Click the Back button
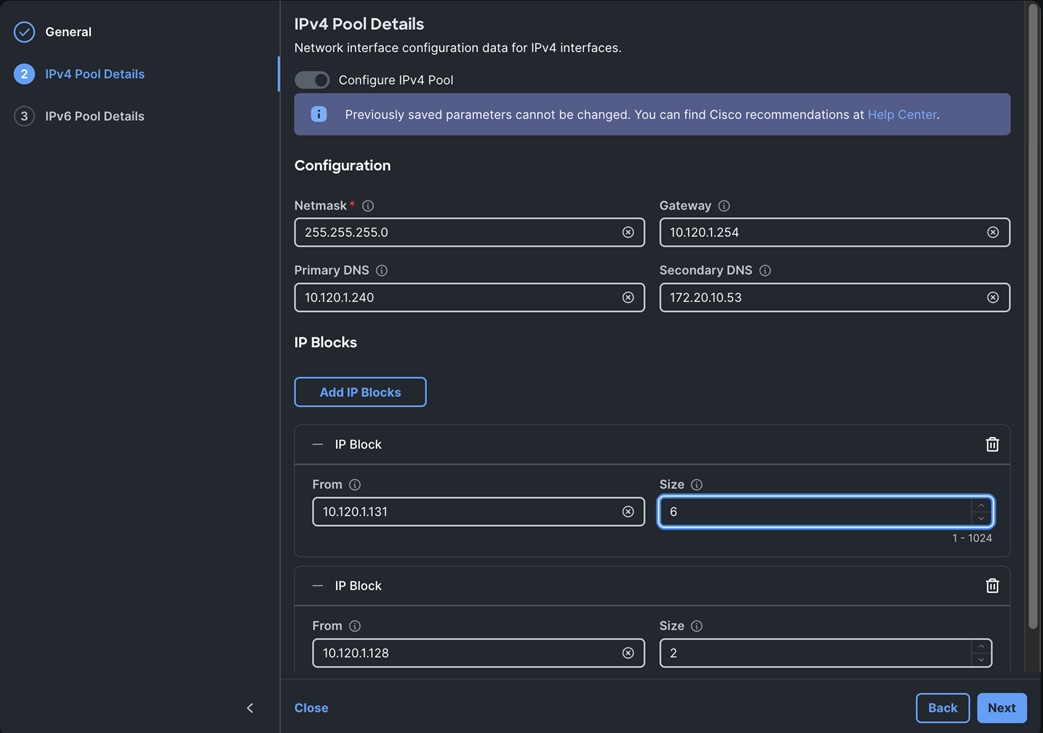Image resolution: width=1043 pixels, height=733 pixels. click(x=943, y=708)
